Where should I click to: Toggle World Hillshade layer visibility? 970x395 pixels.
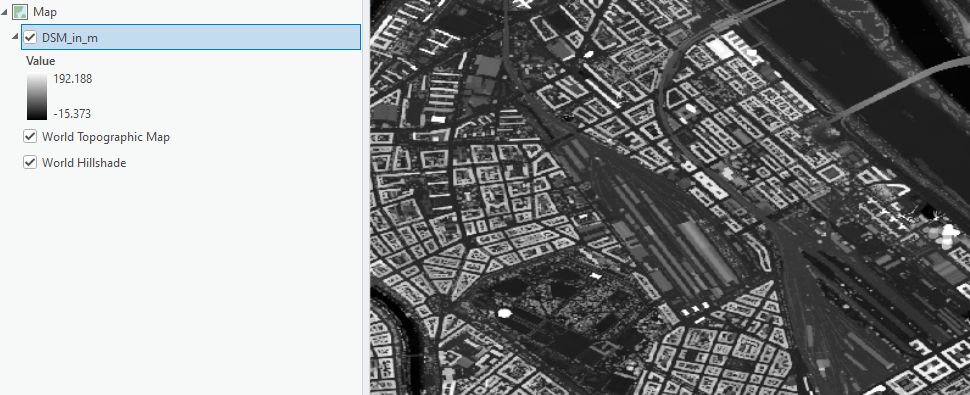(x=30, y=163)
